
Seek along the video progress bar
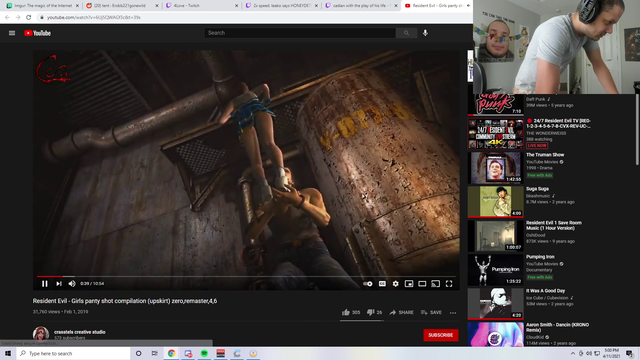pyautogui.click(x=246, y=276)
